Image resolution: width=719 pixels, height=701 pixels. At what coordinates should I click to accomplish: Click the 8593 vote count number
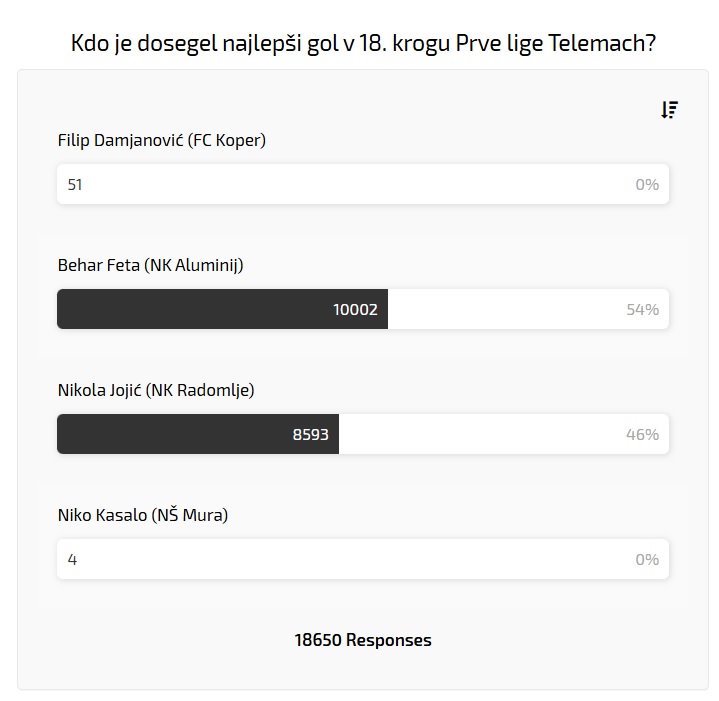point(310,435)
